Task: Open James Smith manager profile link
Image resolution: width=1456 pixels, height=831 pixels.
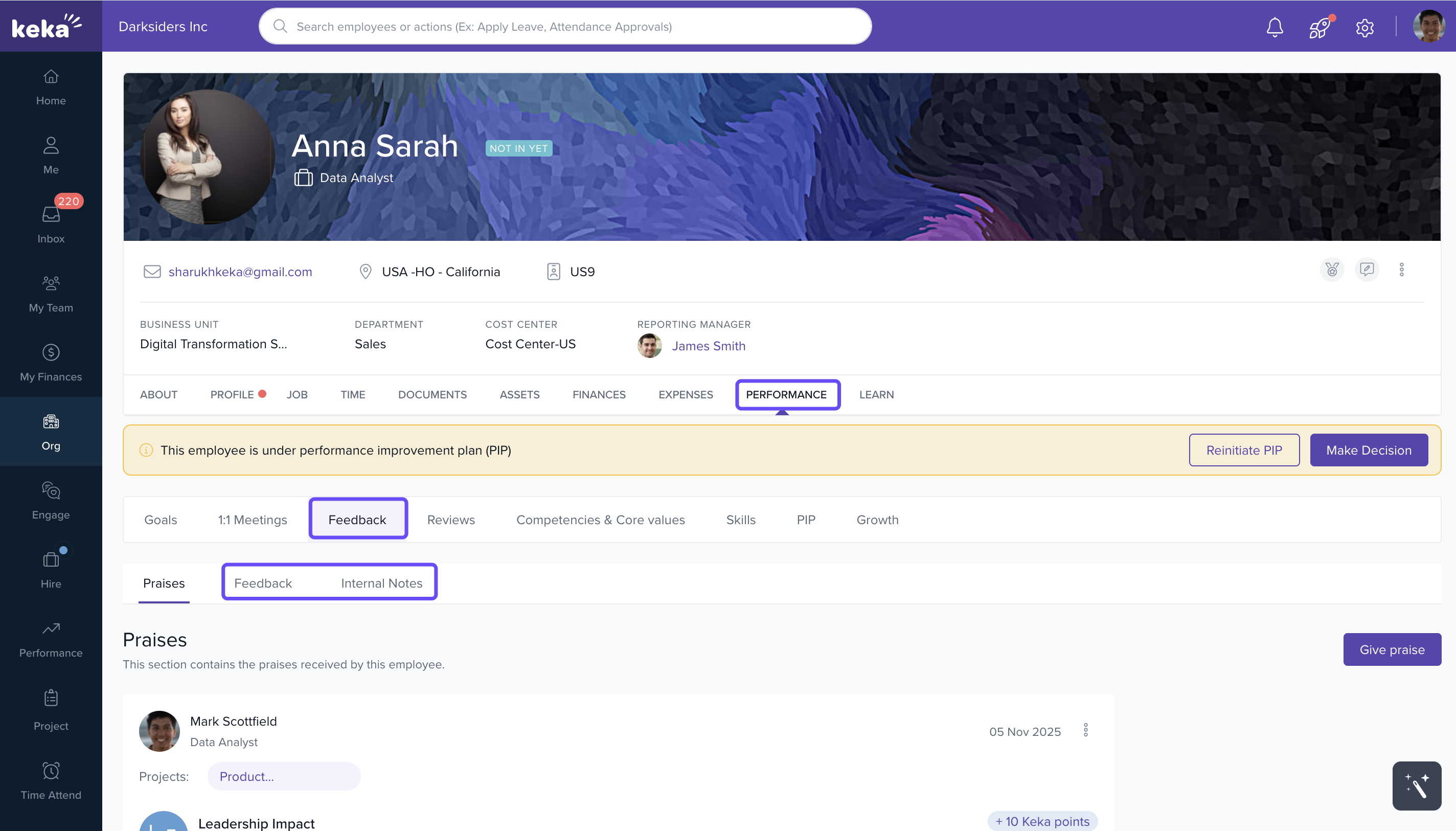Action: tap(708, 346)
